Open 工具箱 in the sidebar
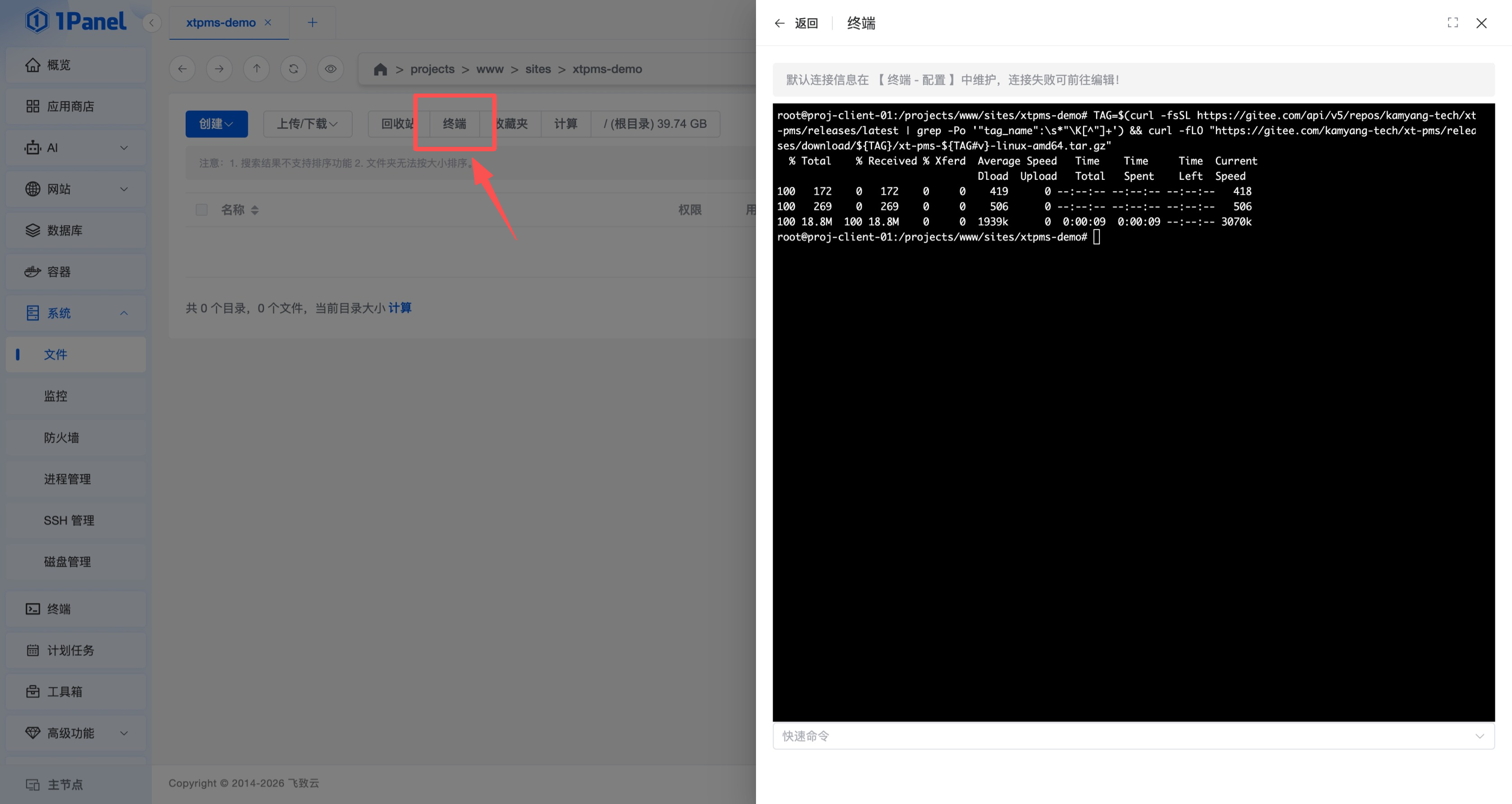The height and width of the screenshot is (804, 1512). (76, 692)
